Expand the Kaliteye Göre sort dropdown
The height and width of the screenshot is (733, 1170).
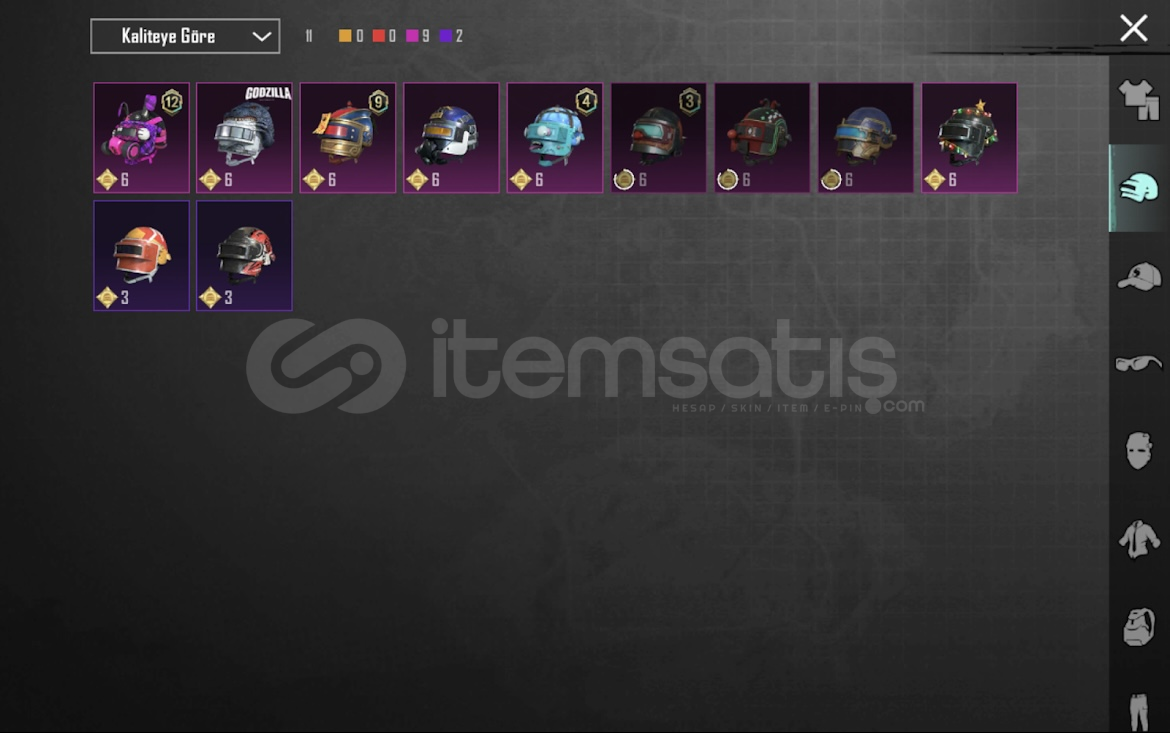185,36
